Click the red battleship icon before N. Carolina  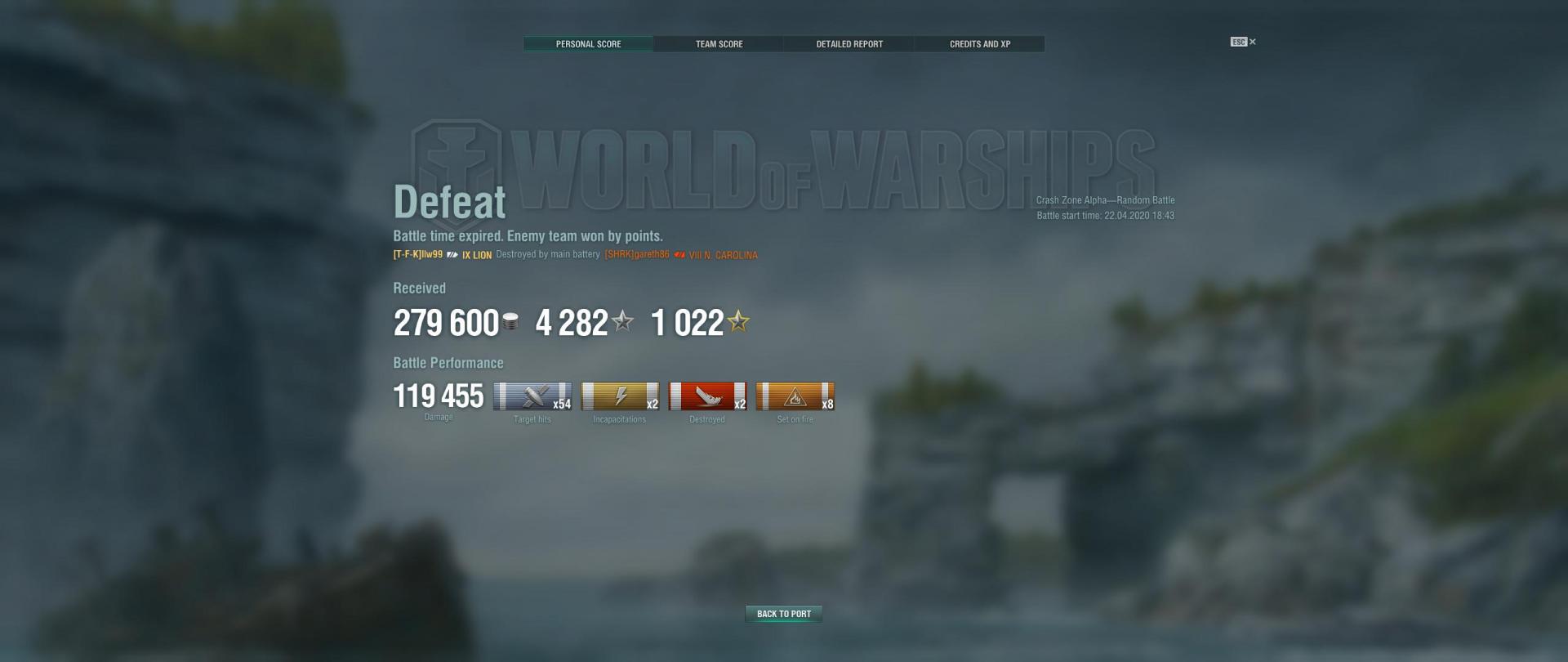[x=679, y=255]
